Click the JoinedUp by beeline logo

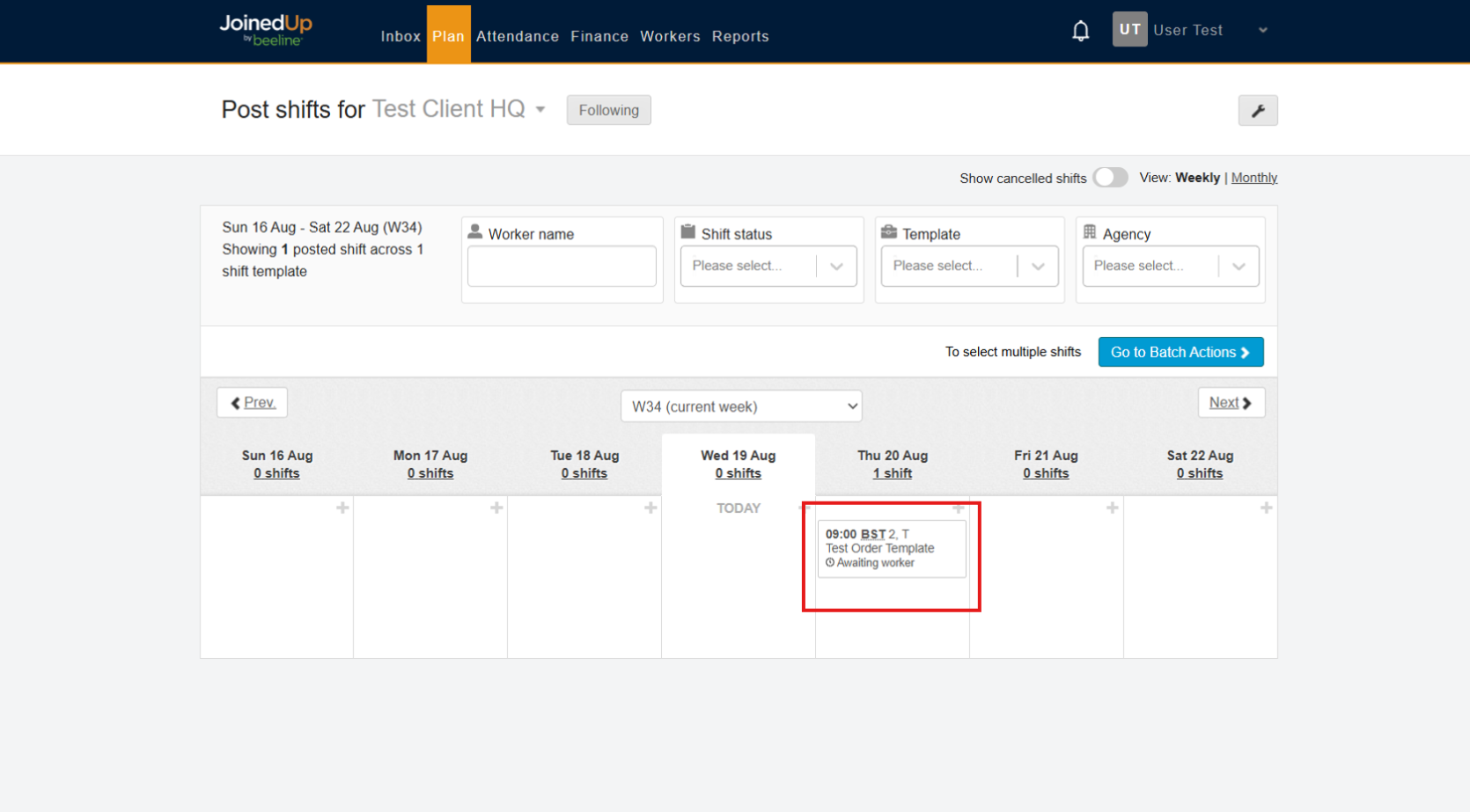coord(266,30)
